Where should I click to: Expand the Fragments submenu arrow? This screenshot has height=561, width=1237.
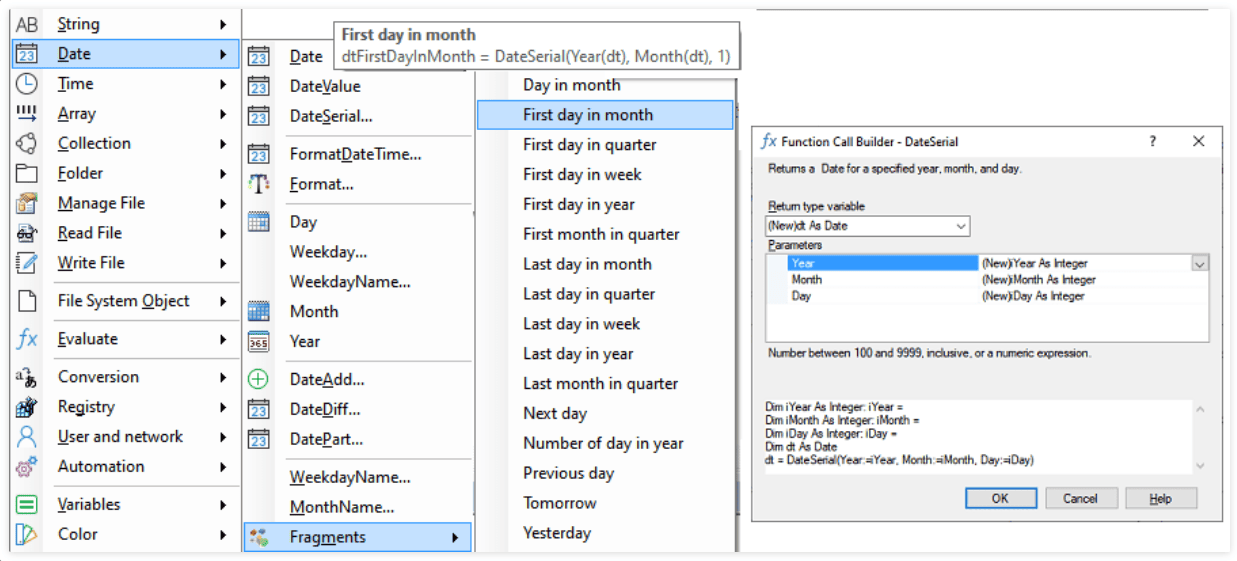point(456,537)
